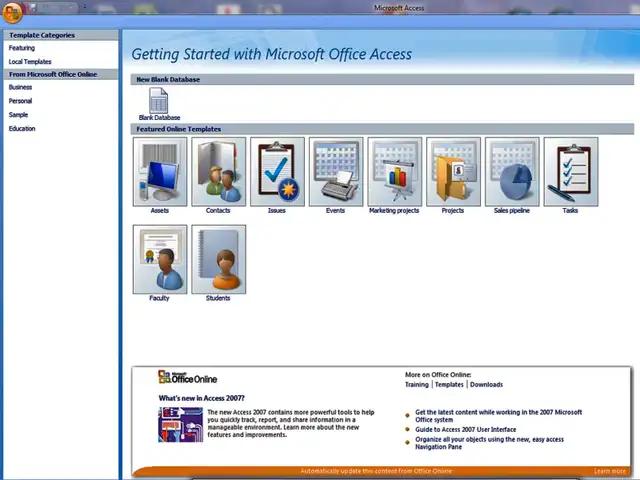This screenshot has height=480, width=640.
Task: Select the Issues template
Action: (277, 176)
